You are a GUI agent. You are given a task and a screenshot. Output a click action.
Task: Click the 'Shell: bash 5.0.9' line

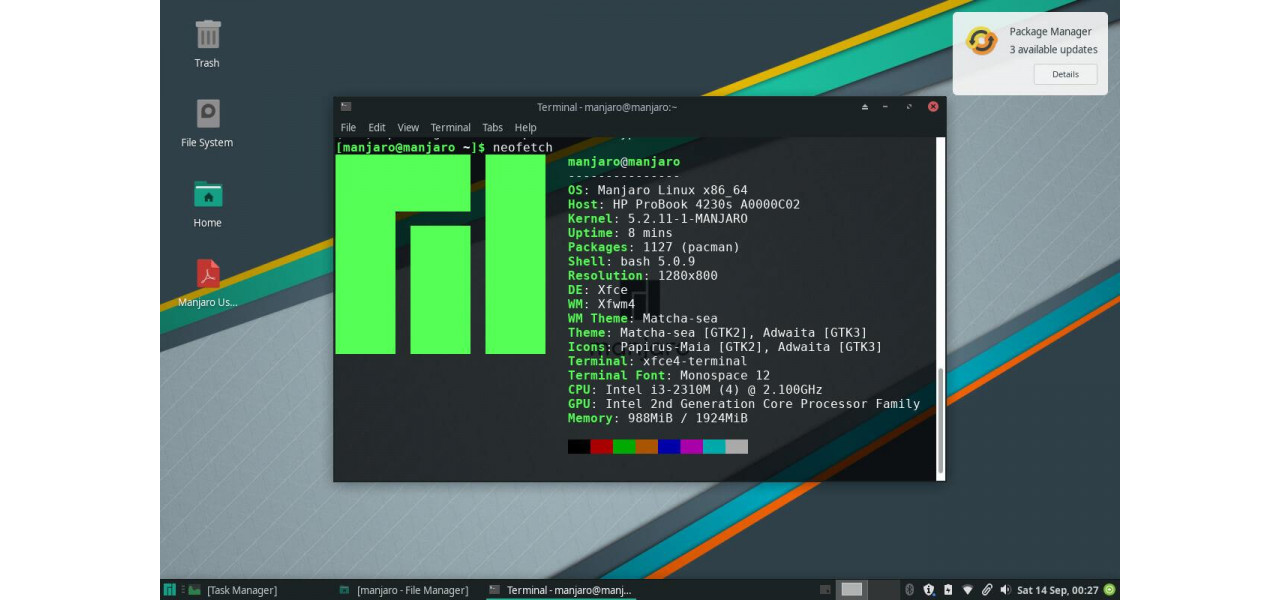(x=632, y=261)
